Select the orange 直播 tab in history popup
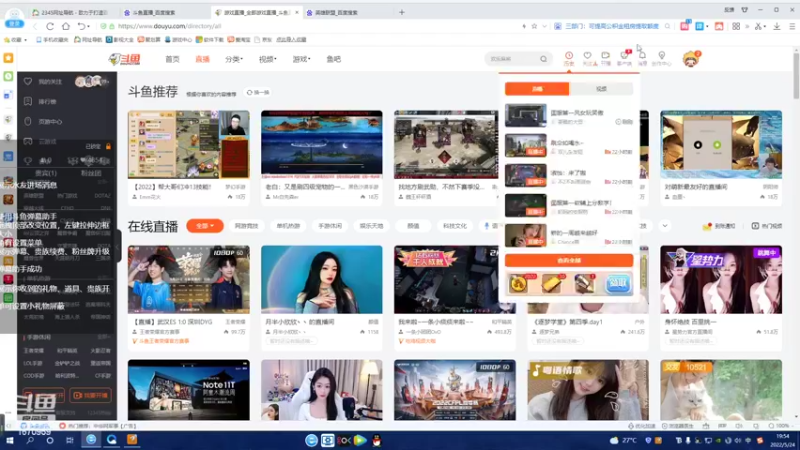The height and width of the screenshot is (450, 800). [x=537, y=89]
